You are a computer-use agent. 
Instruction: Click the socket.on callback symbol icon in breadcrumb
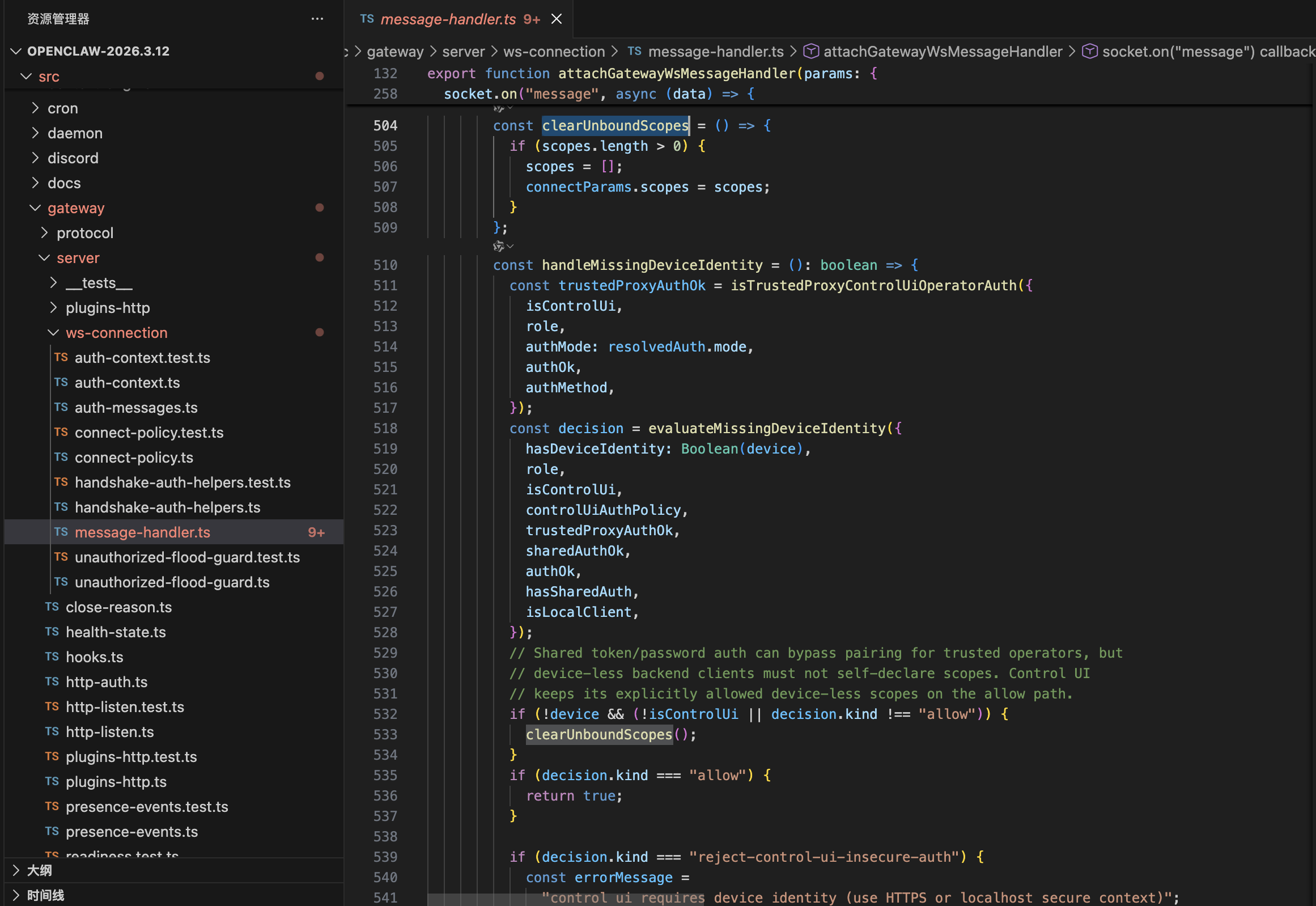1089,52
